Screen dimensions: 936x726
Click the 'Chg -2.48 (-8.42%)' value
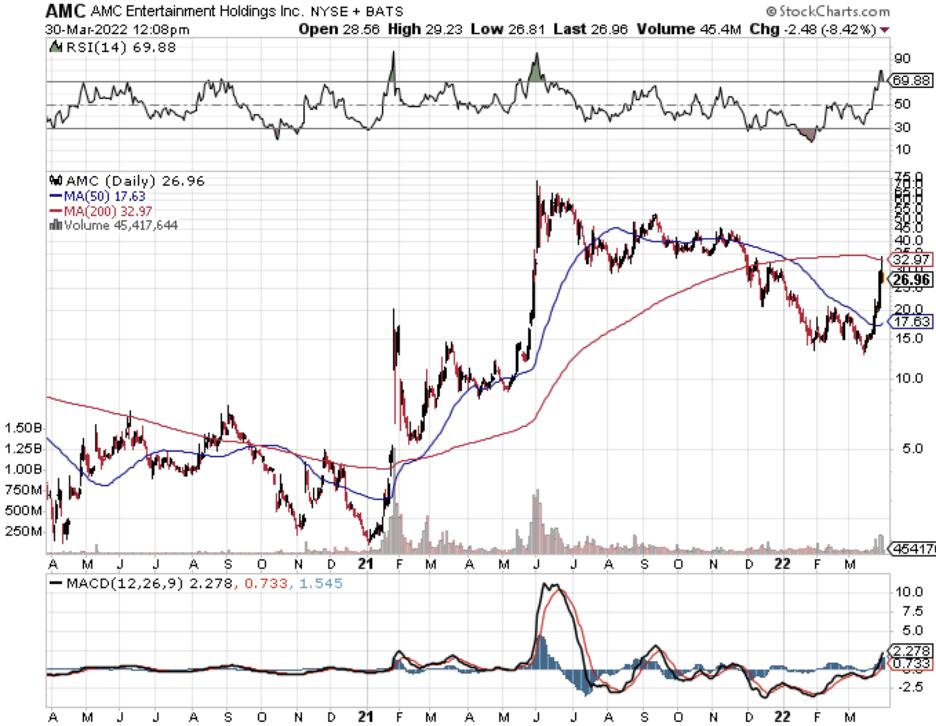(x=813, y=29)
